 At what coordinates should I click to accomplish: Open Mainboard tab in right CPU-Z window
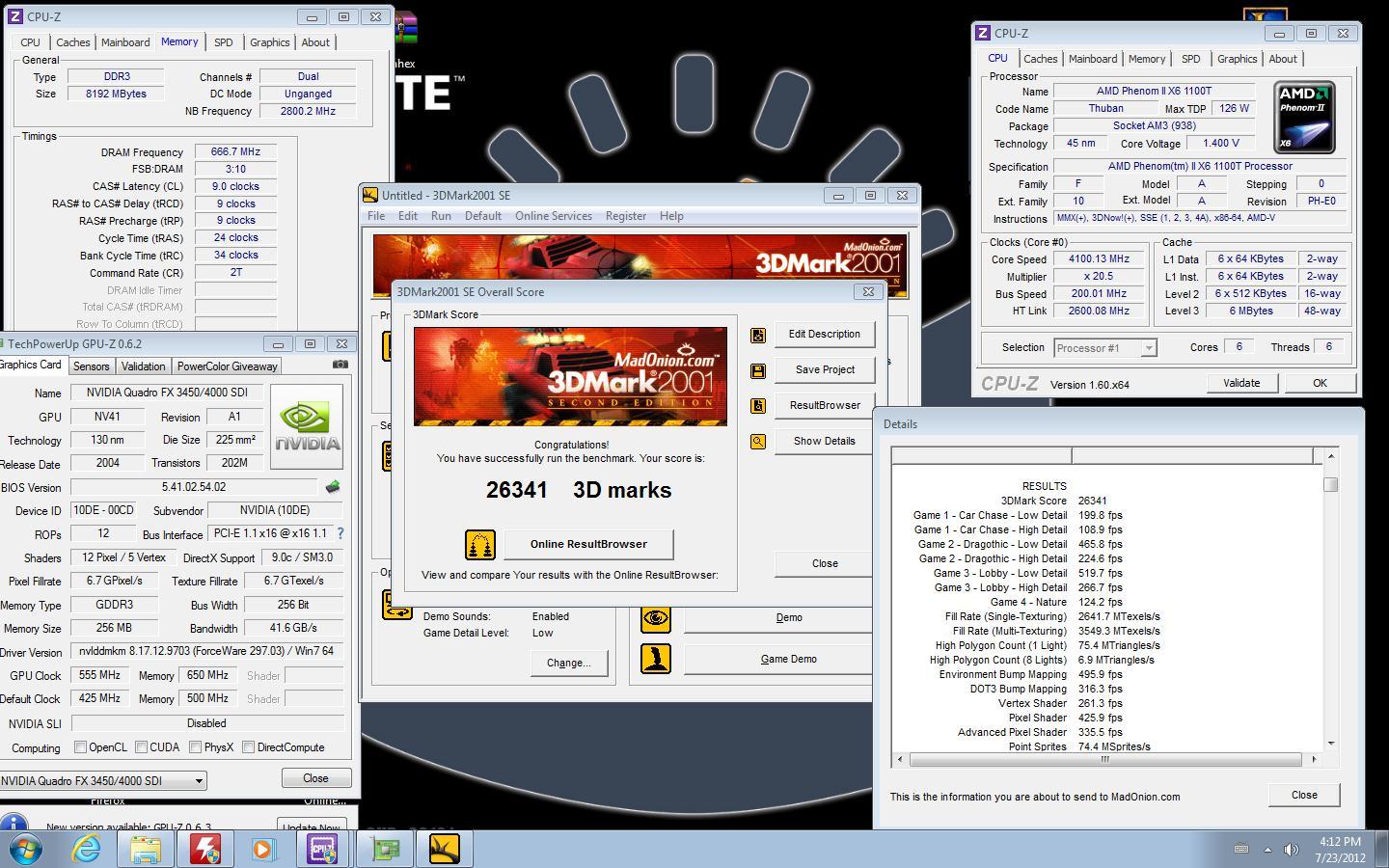click(1093, 59)
